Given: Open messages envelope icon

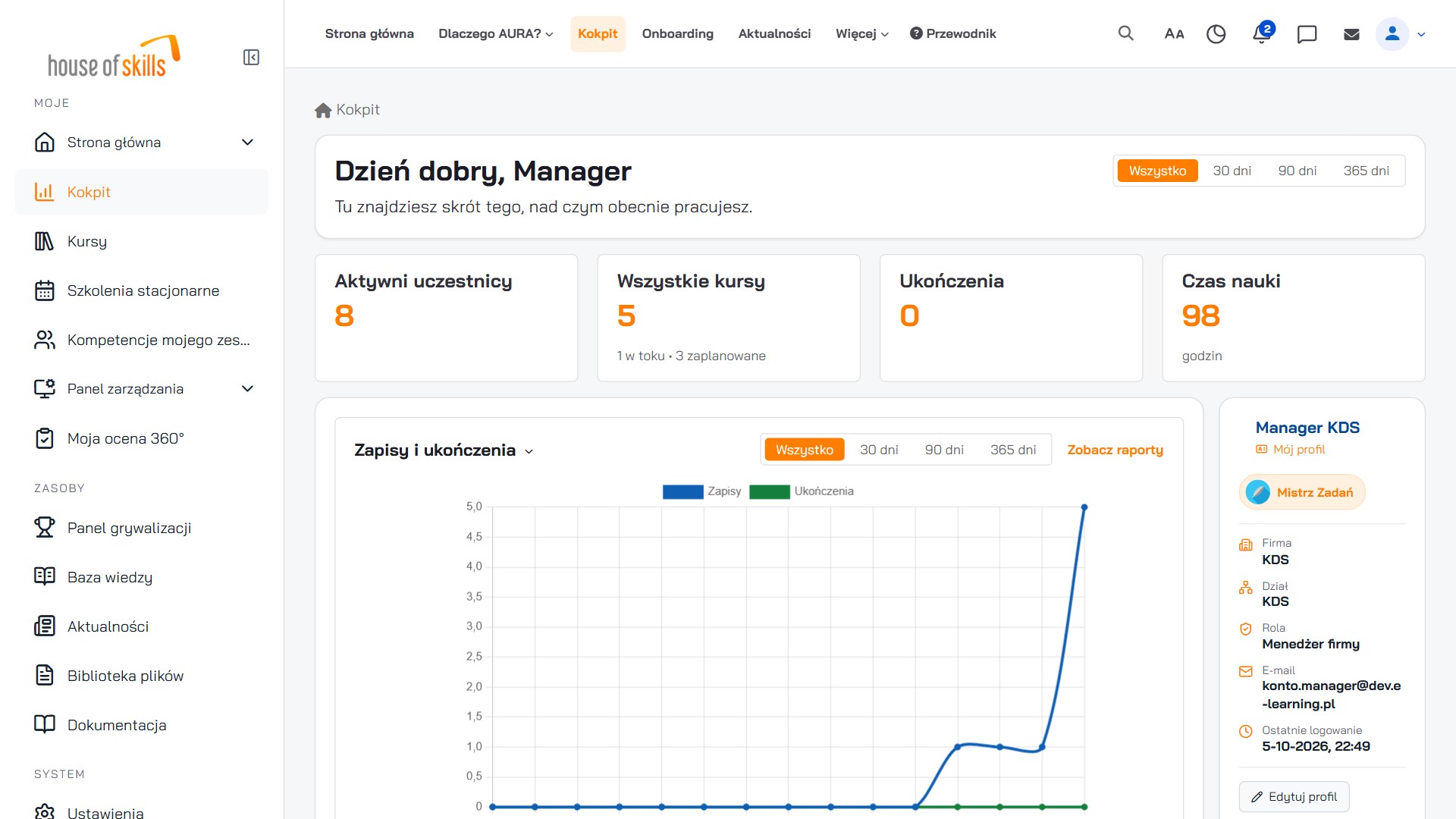Looking at the screenshot, I should click(x=1351, y=34).
